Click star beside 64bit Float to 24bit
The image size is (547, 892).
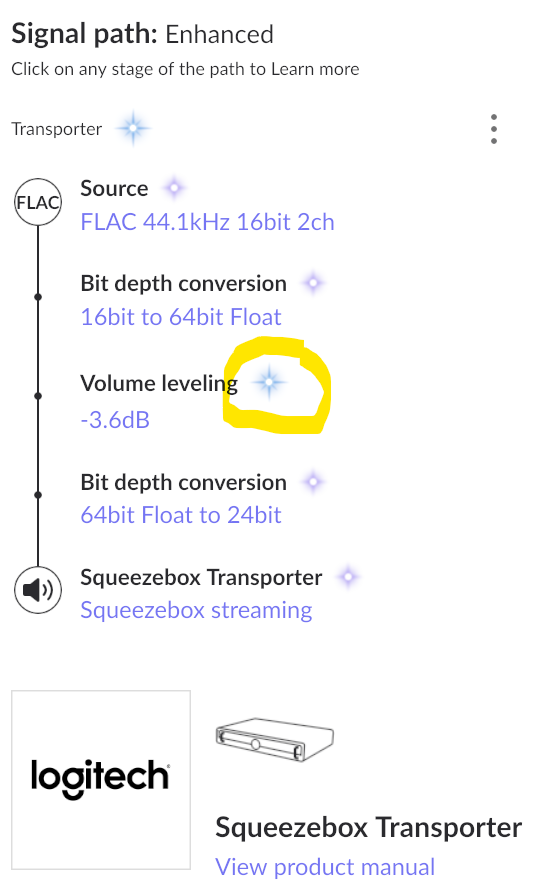pos(313,482)
